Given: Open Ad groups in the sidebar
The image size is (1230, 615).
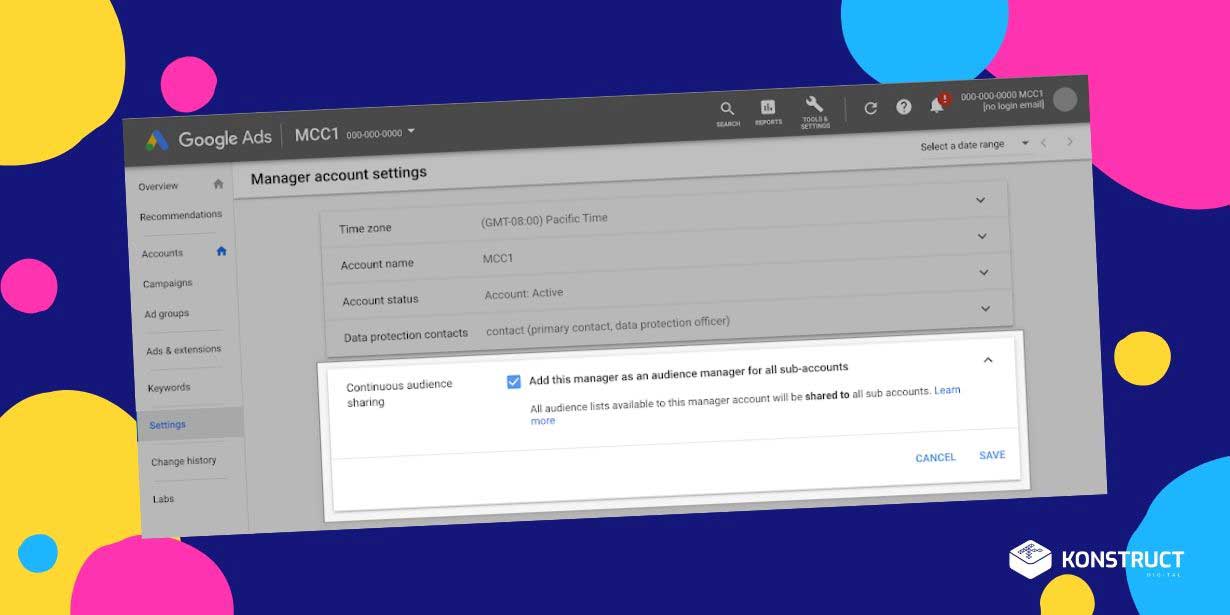Looking at the screenshot, I should pyautogui.click(x=166, y=313).
